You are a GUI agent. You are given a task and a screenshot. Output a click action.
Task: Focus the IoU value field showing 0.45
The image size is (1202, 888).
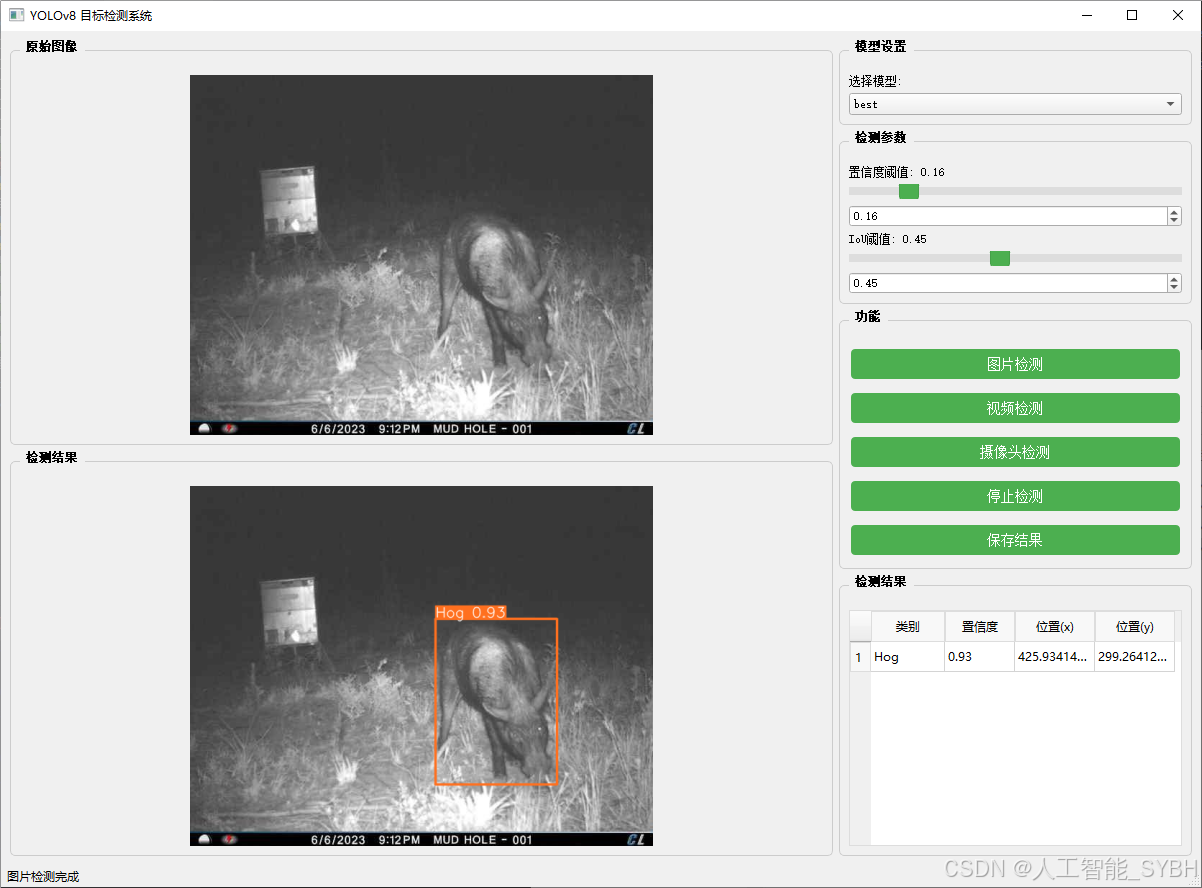[1006, 283]
